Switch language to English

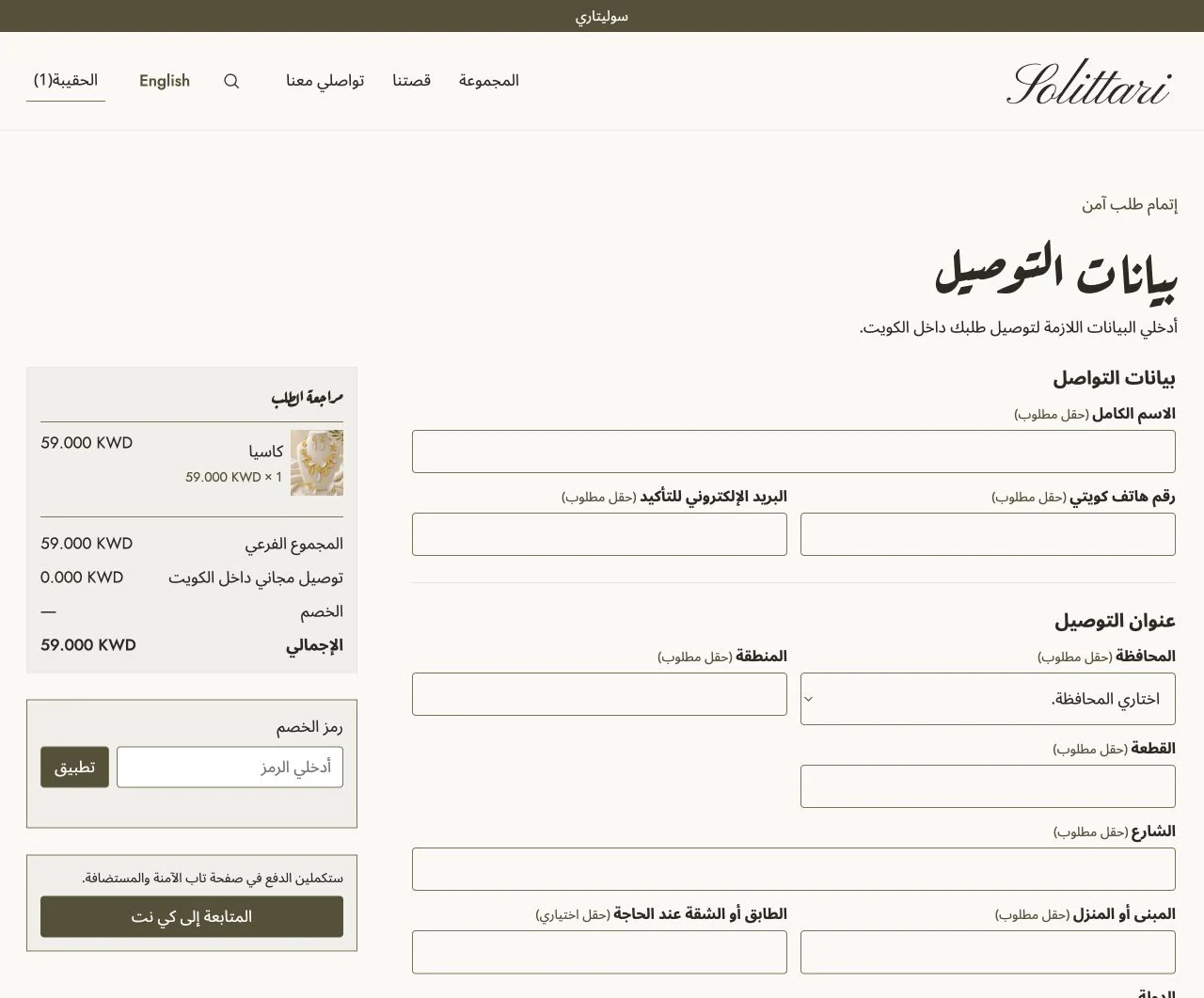coord(165,81)
